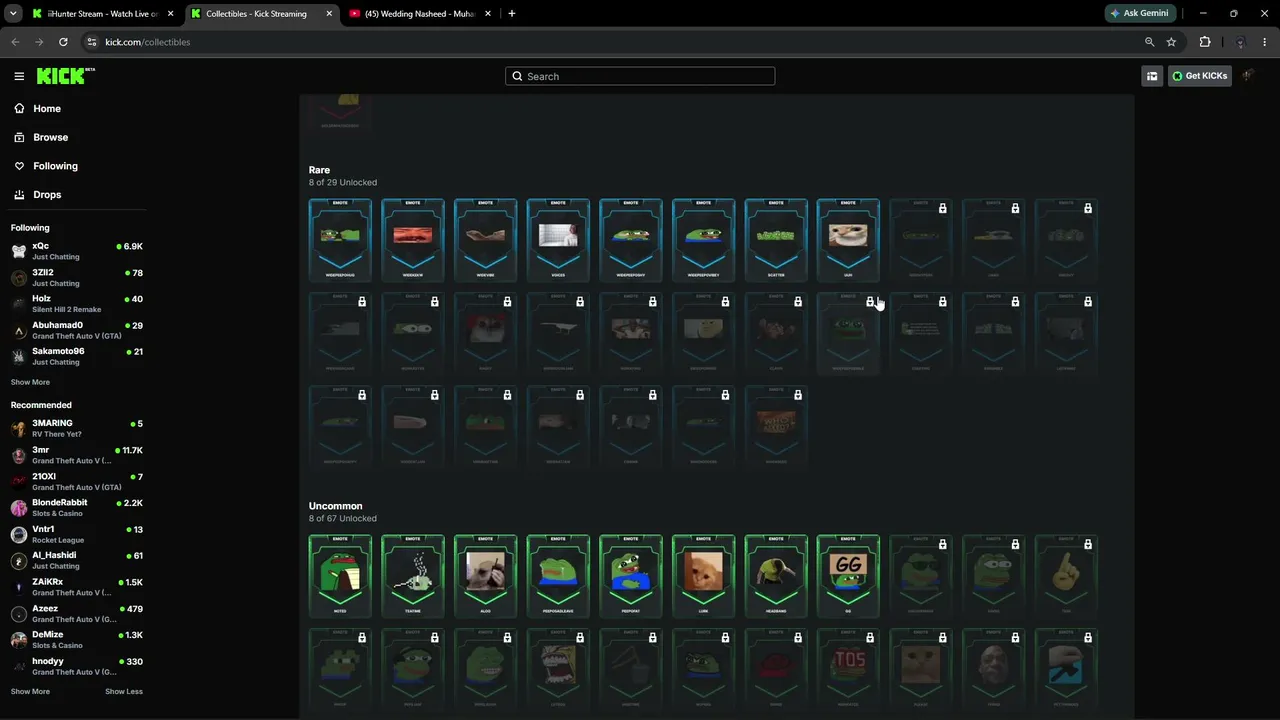
Task: Click the "8 of 29 Unlocked" Rare count
Action: [343, 183]
